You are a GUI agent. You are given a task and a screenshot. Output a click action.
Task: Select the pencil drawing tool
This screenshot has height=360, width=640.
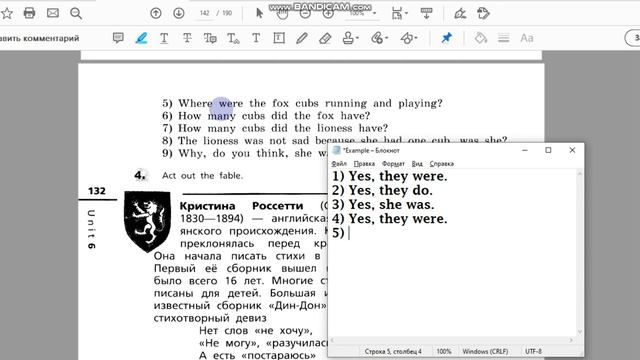[x=302, y=38]
